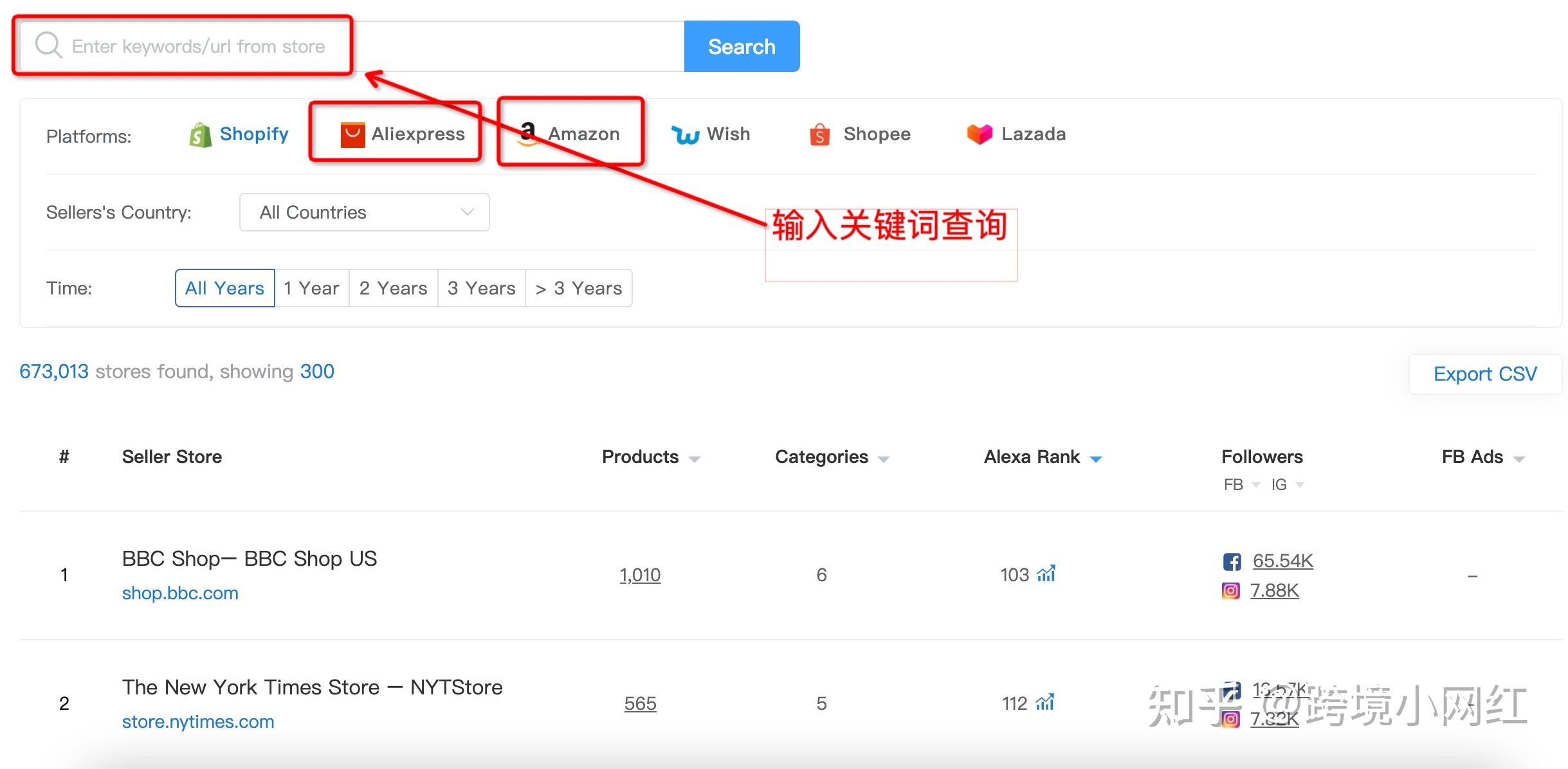Open the shop.bbc.com link
1568x769 pixels.
(180, 593)
